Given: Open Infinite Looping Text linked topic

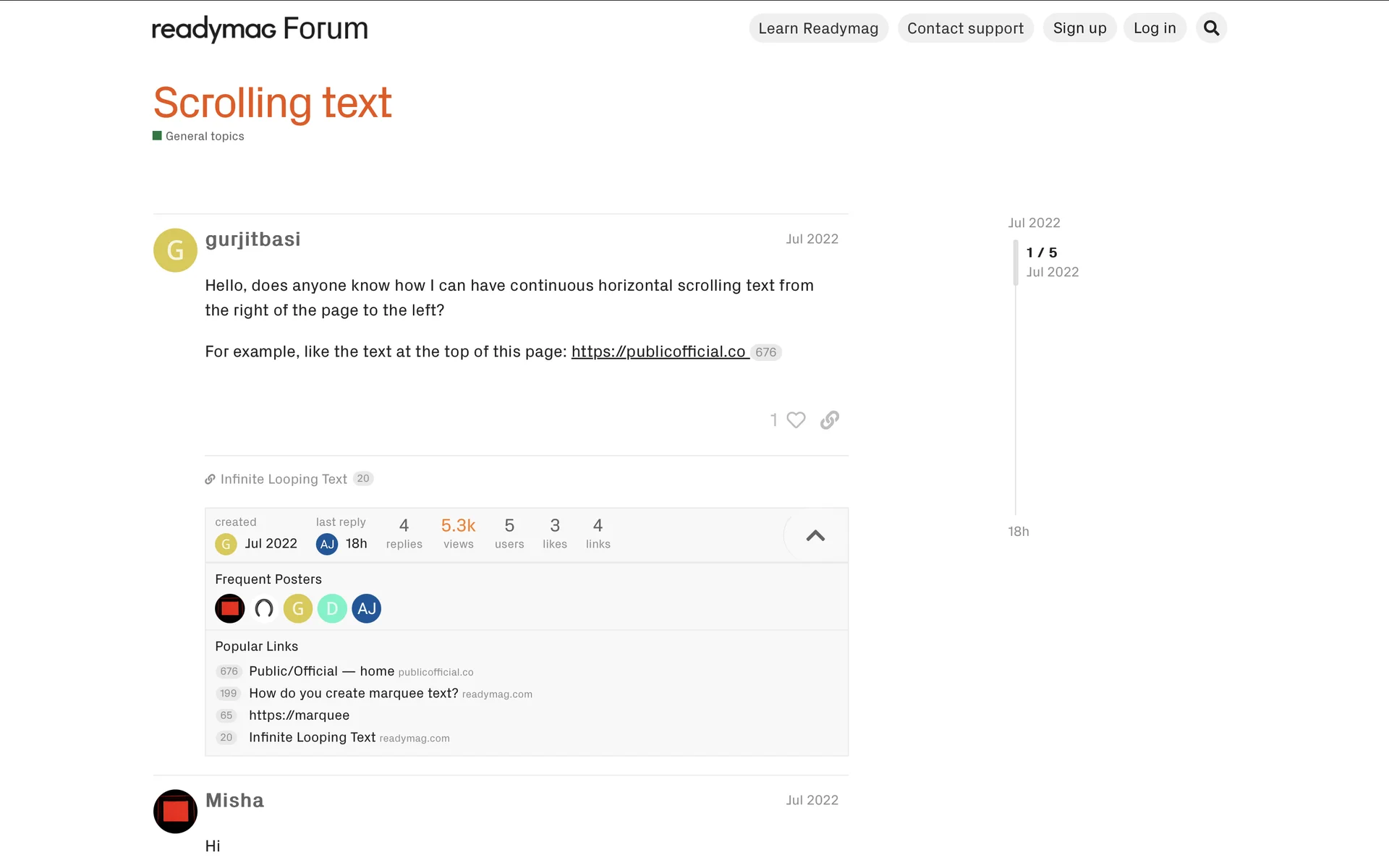Looking at the screenshot, I should tap(284, 479).
